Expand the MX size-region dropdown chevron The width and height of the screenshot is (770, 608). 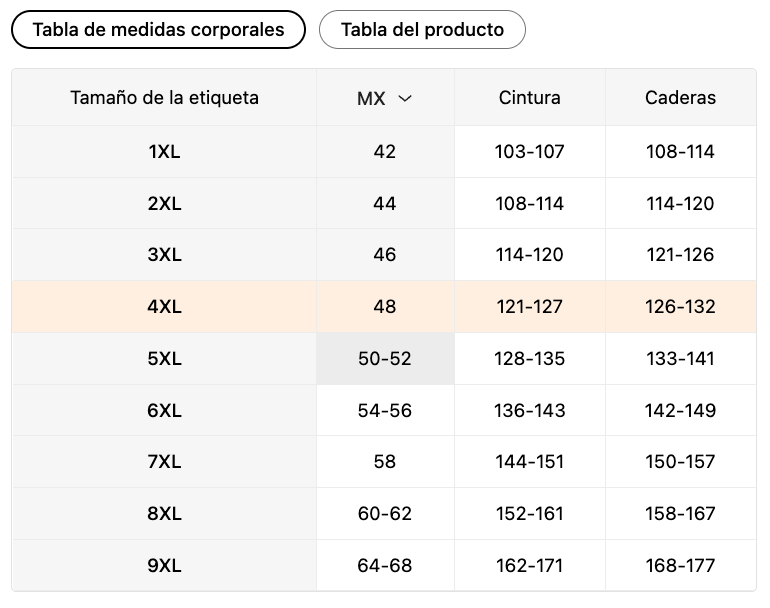405,98
